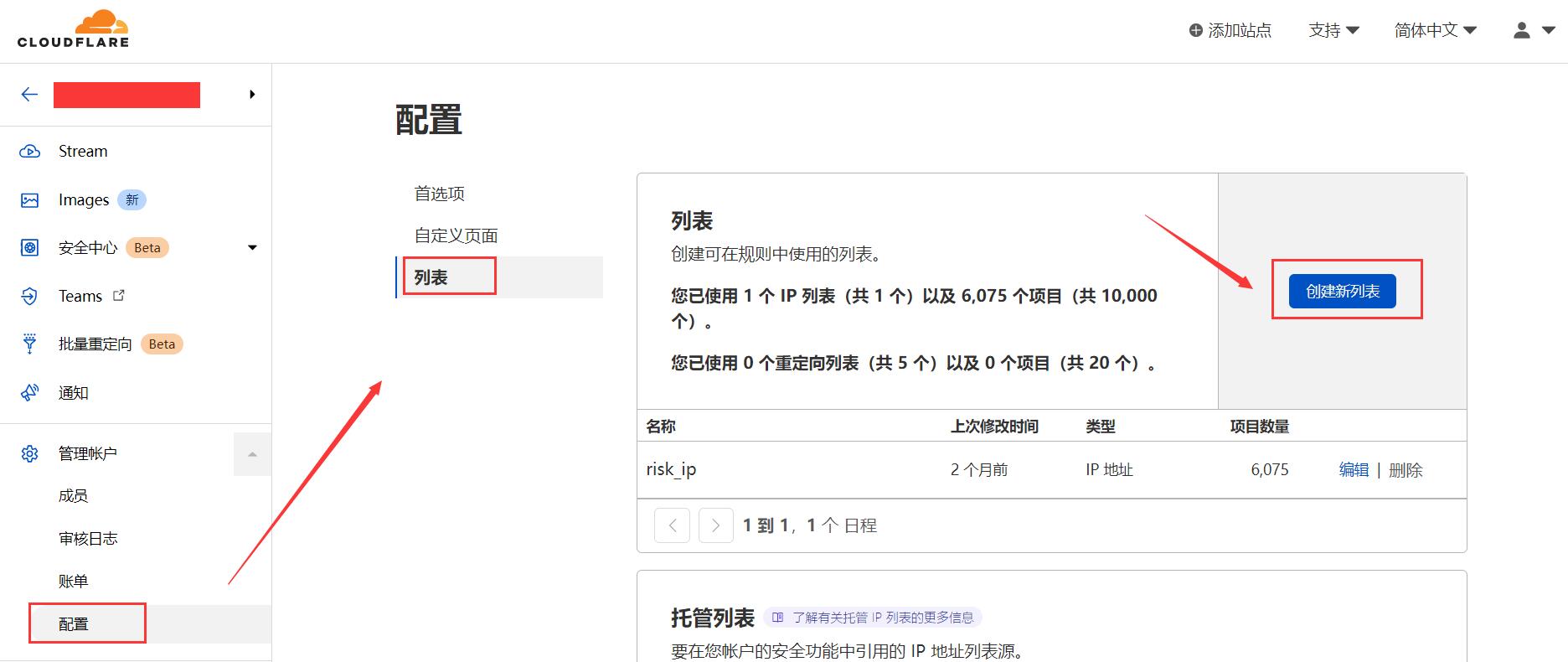
Task: Click the 管理帐户 gear icon
Action: coord(29,453)
